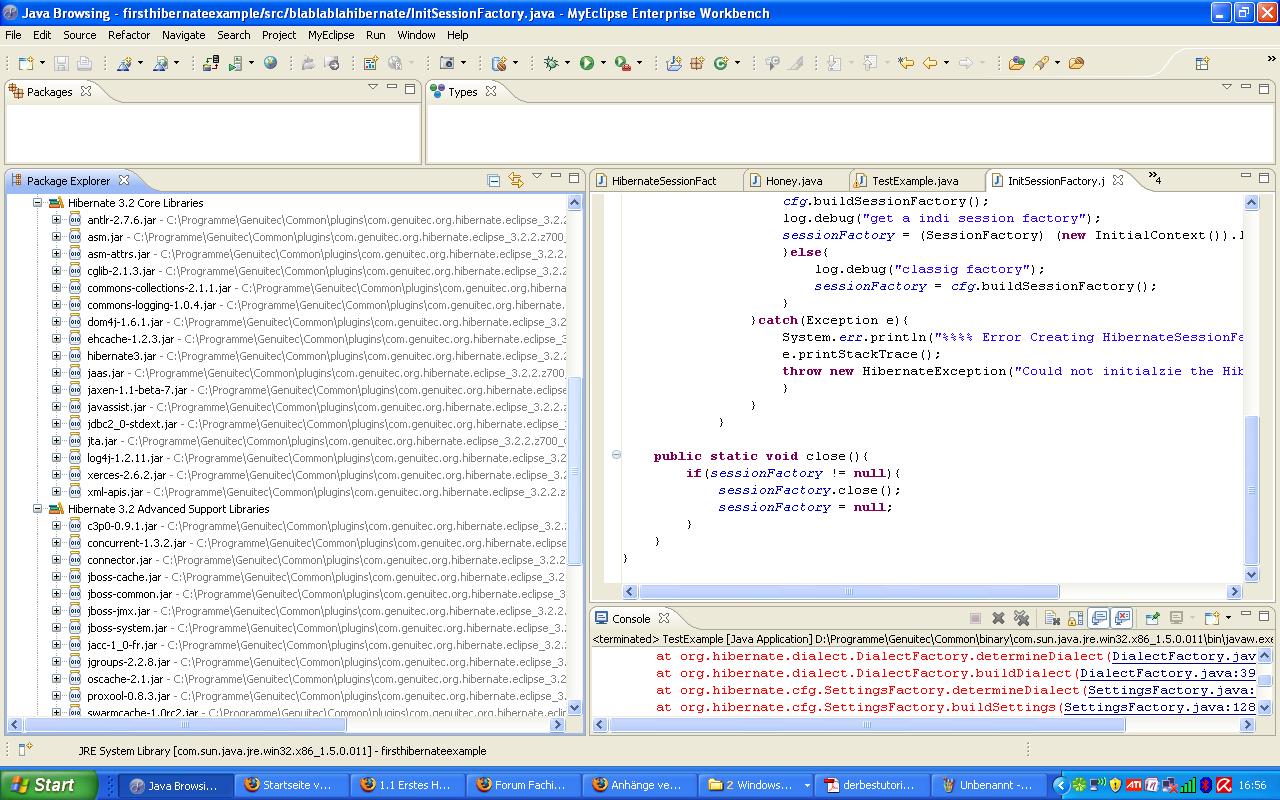Open the Debug button dropdown arrow

pos(567,63)
